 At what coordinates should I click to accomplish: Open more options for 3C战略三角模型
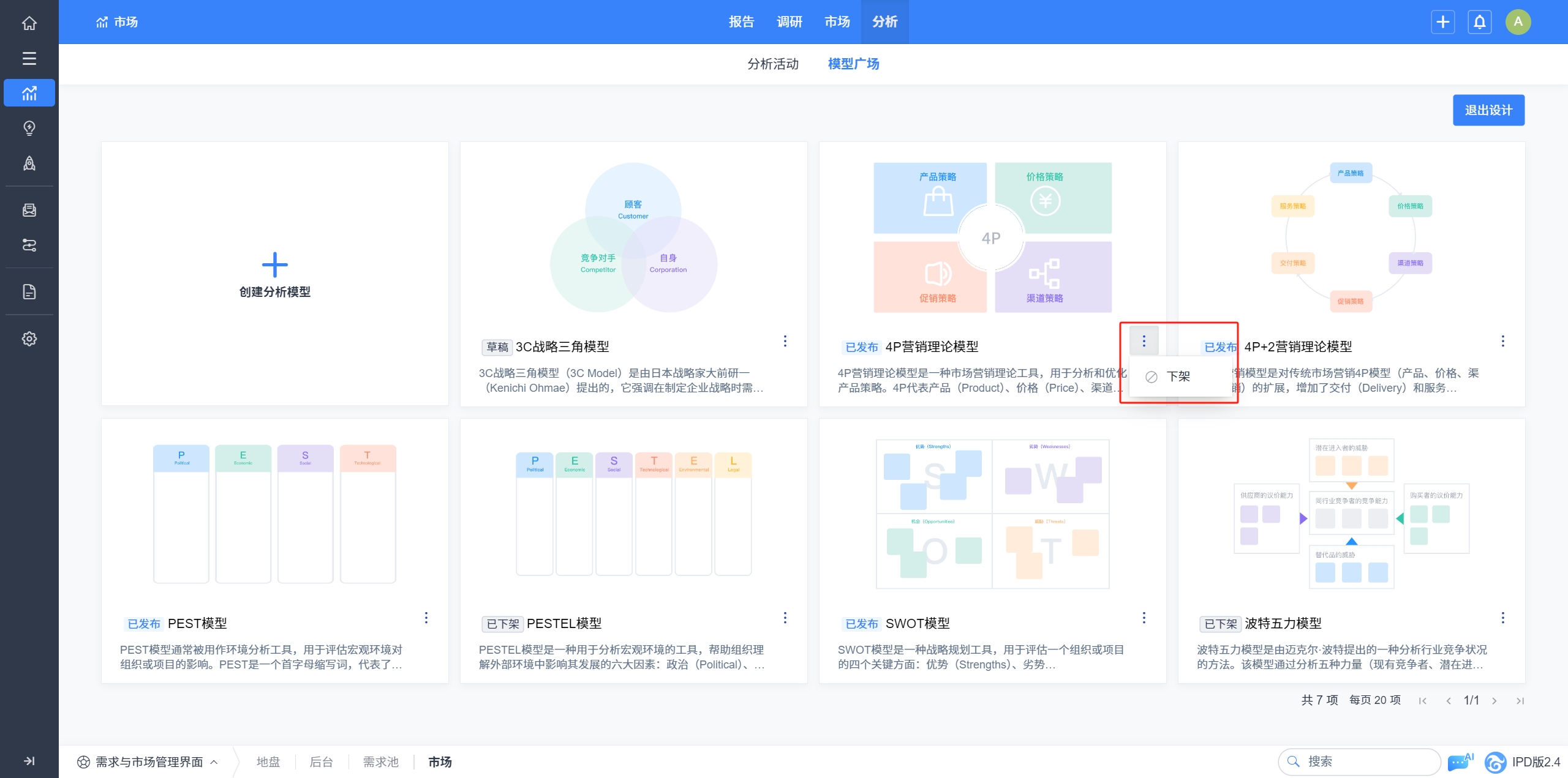coord(785,341)
